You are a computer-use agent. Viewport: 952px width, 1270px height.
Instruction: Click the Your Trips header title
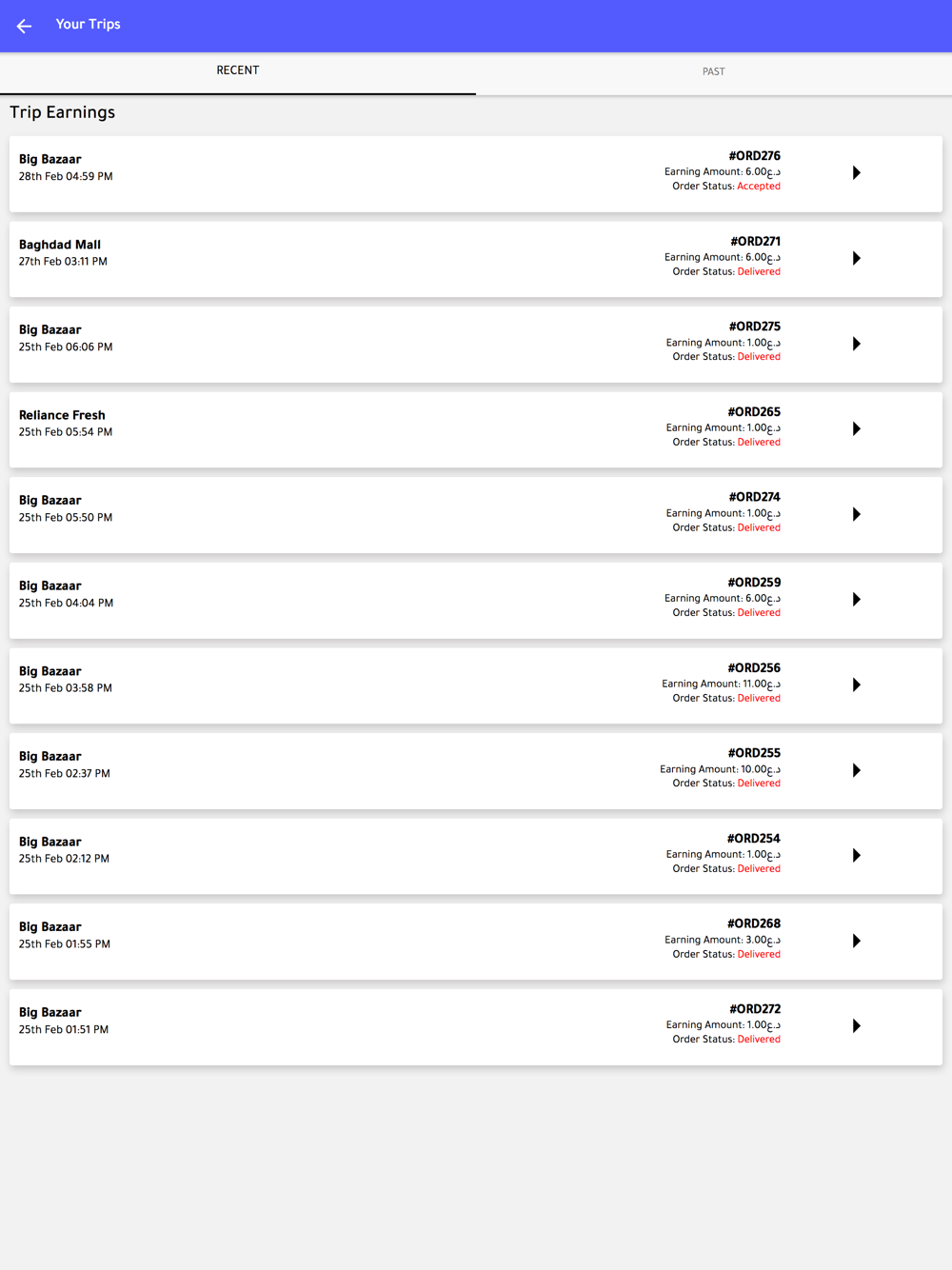[89, 25]
